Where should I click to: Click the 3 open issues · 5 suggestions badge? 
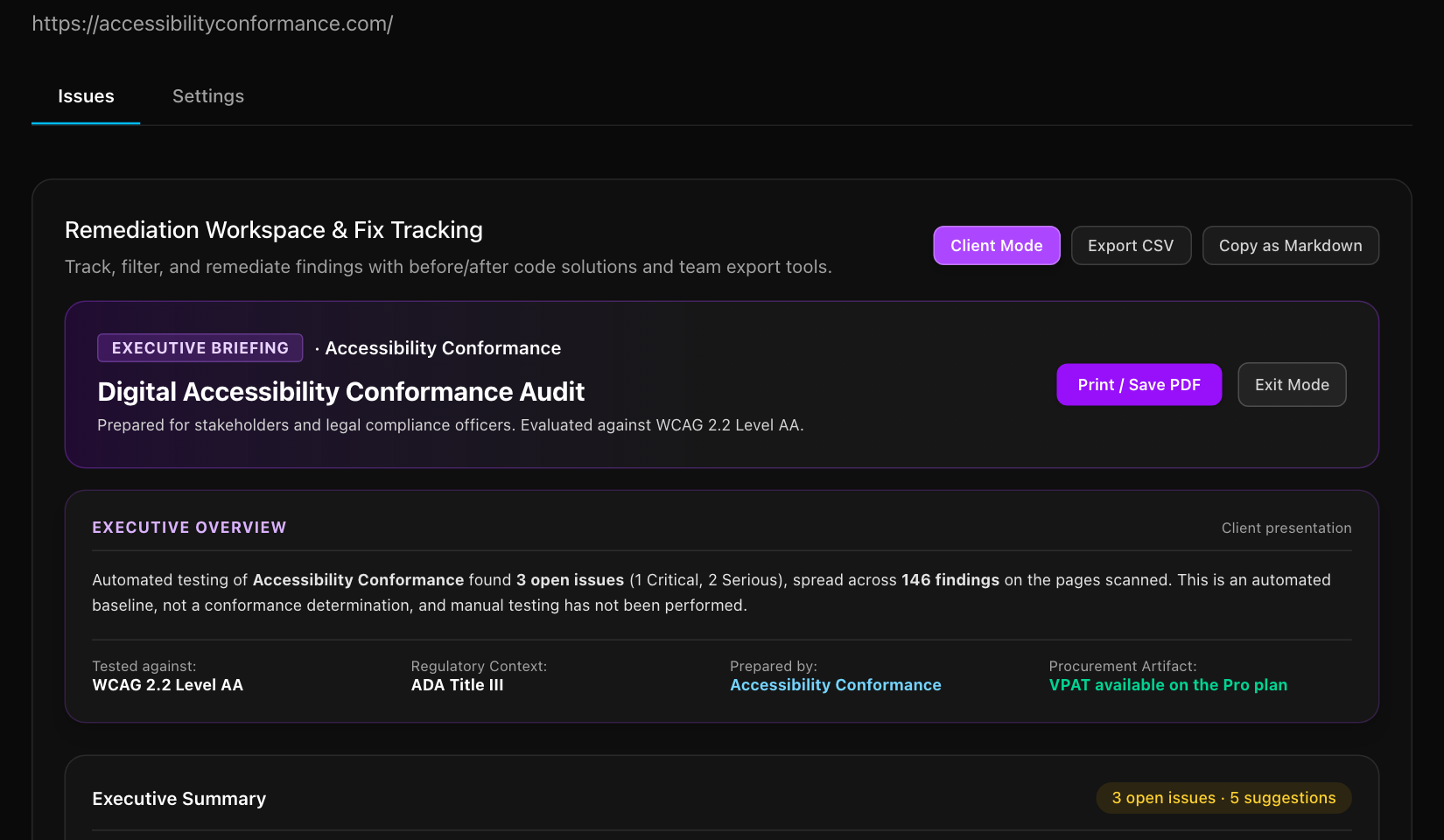[x=1223, y=798]
